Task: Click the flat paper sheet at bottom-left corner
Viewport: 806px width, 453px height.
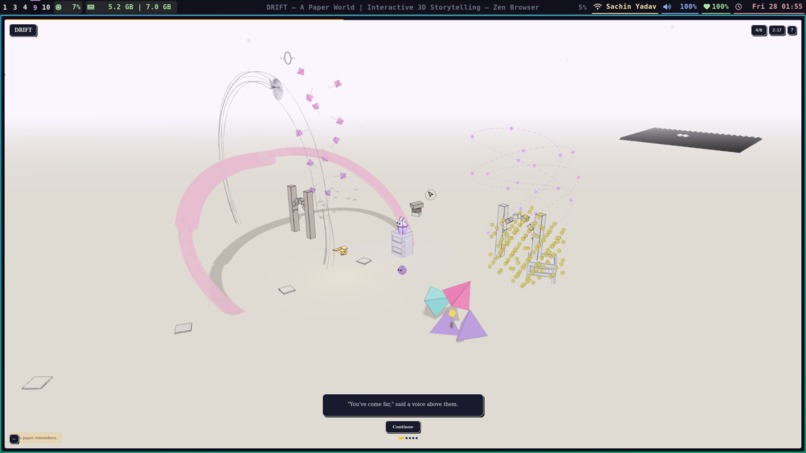Action: 37,383
